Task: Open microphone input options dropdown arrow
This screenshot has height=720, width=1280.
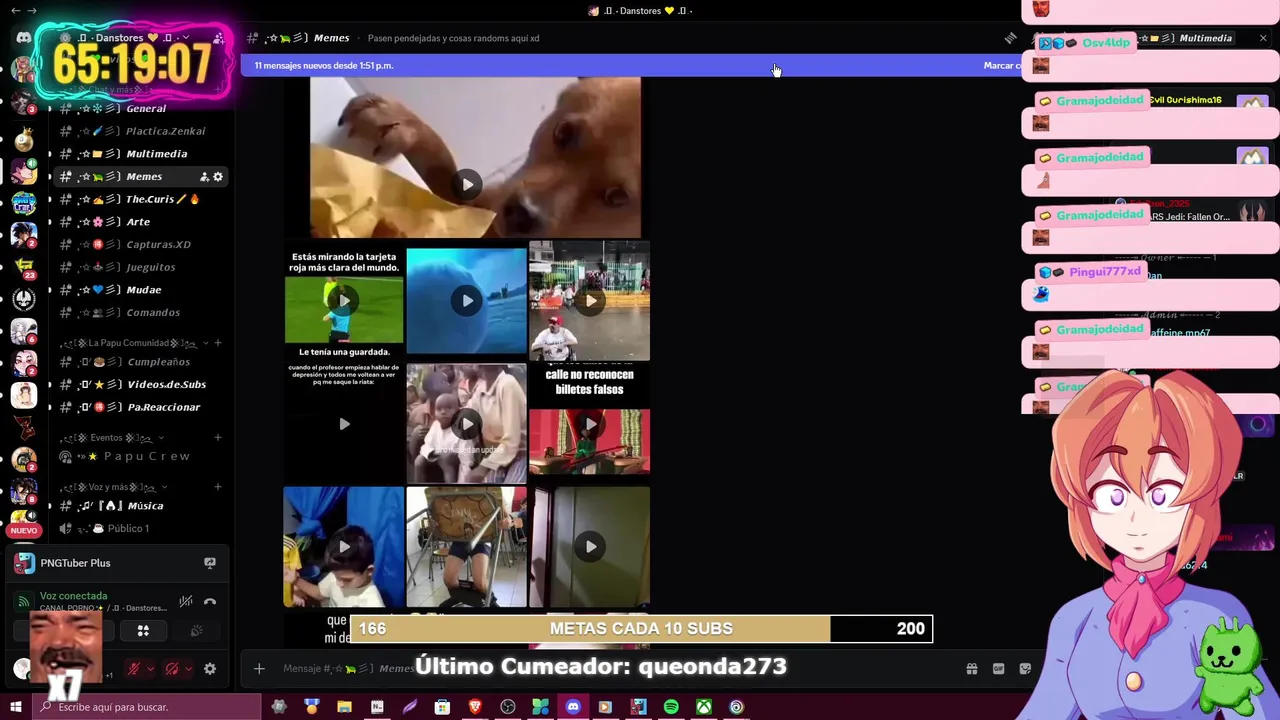Action: [x=149, y=669]
